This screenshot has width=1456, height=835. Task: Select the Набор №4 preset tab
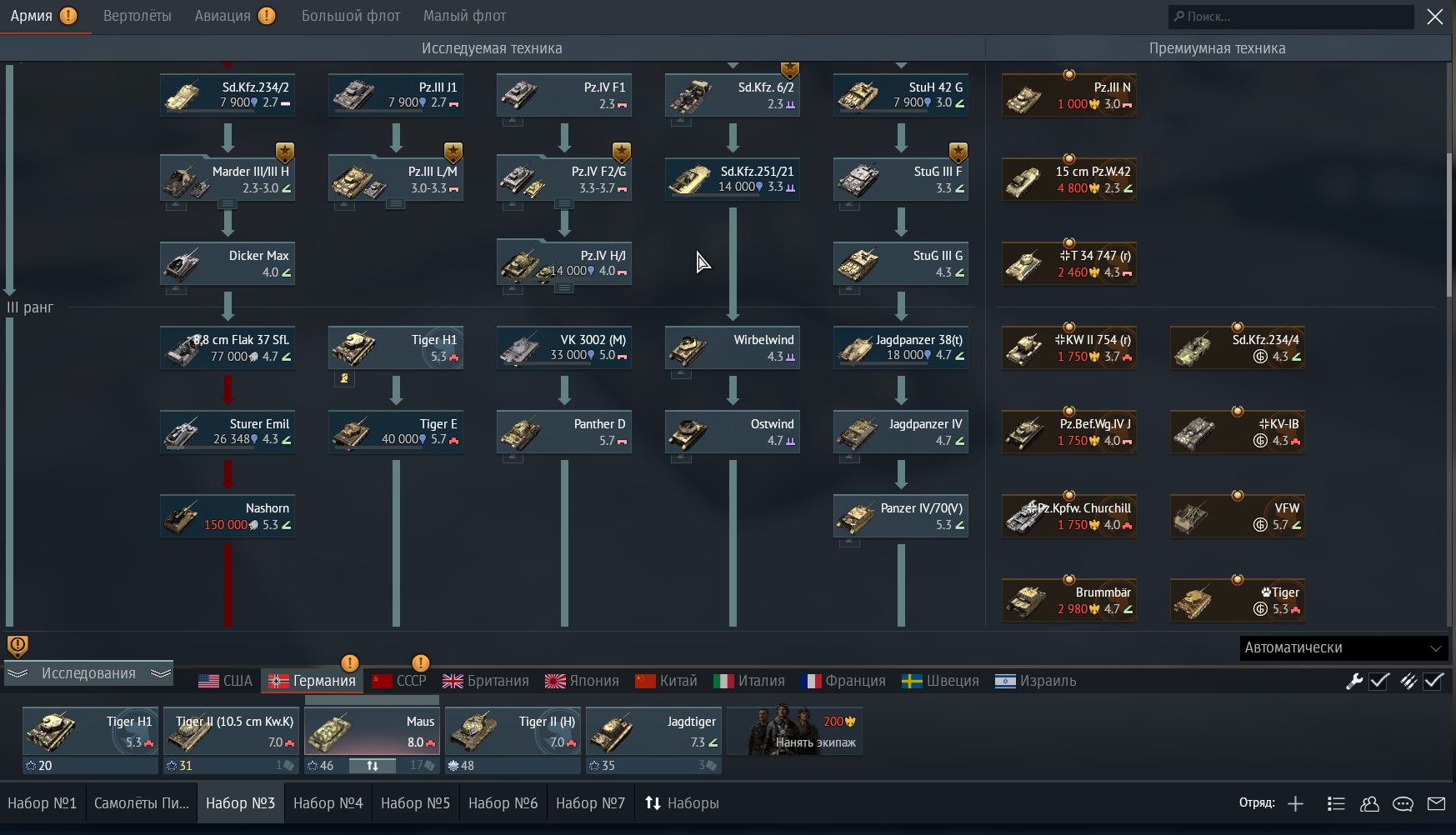(328, 803)
